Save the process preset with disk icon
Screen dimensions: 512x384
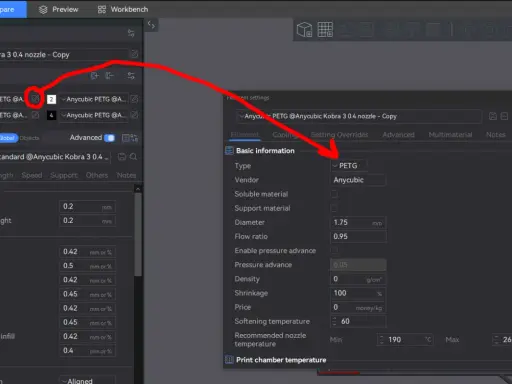coord(122,157)
